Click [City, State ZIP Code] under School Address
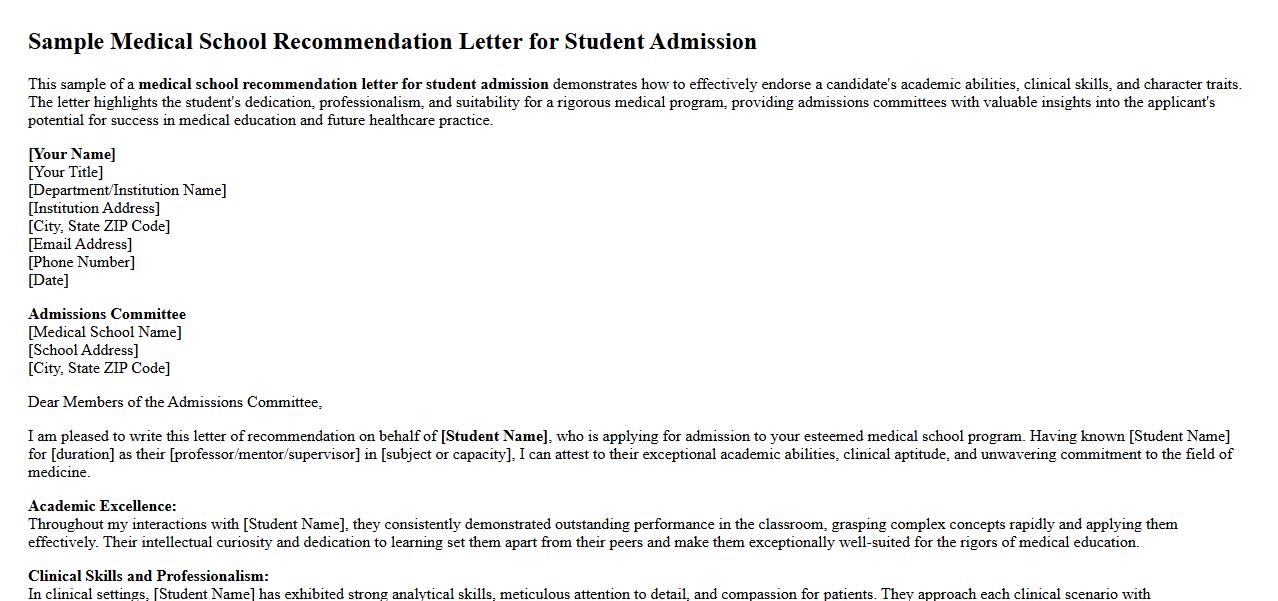 click(x=99, y=368)
